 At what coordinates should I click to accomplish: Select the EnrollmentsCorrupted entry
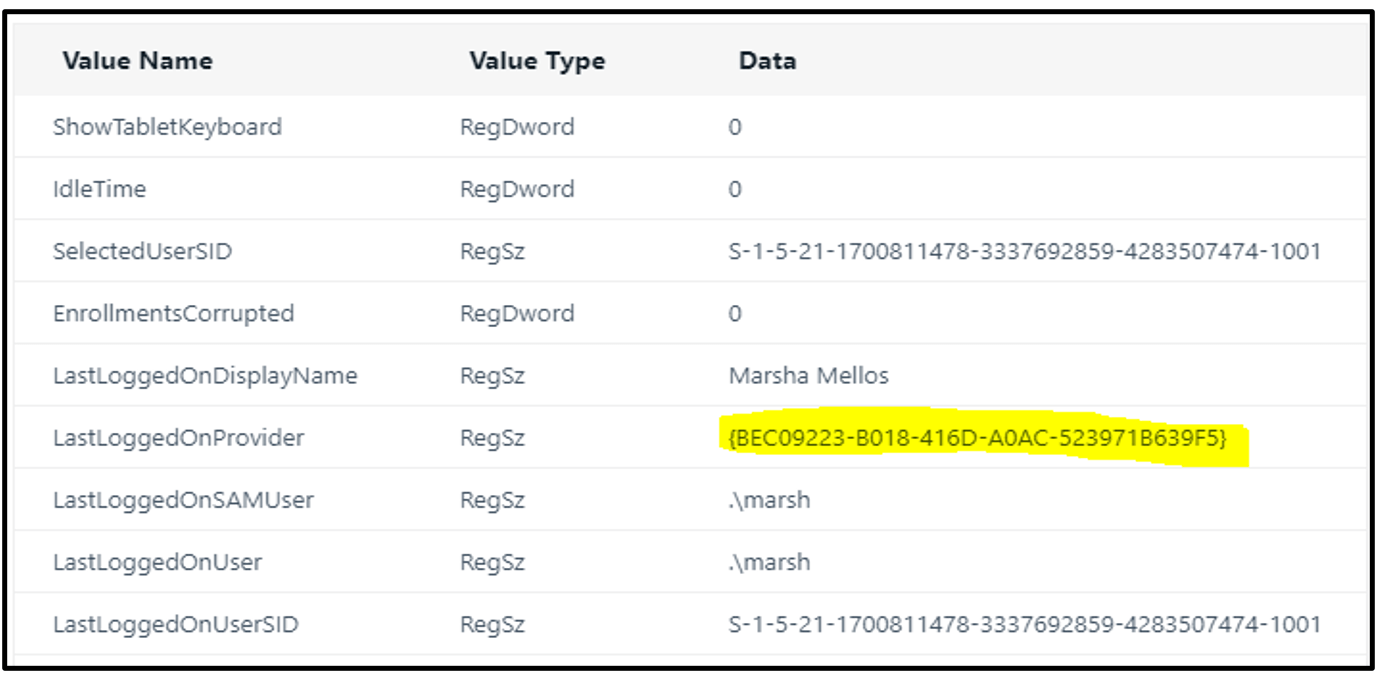[173, 313]
